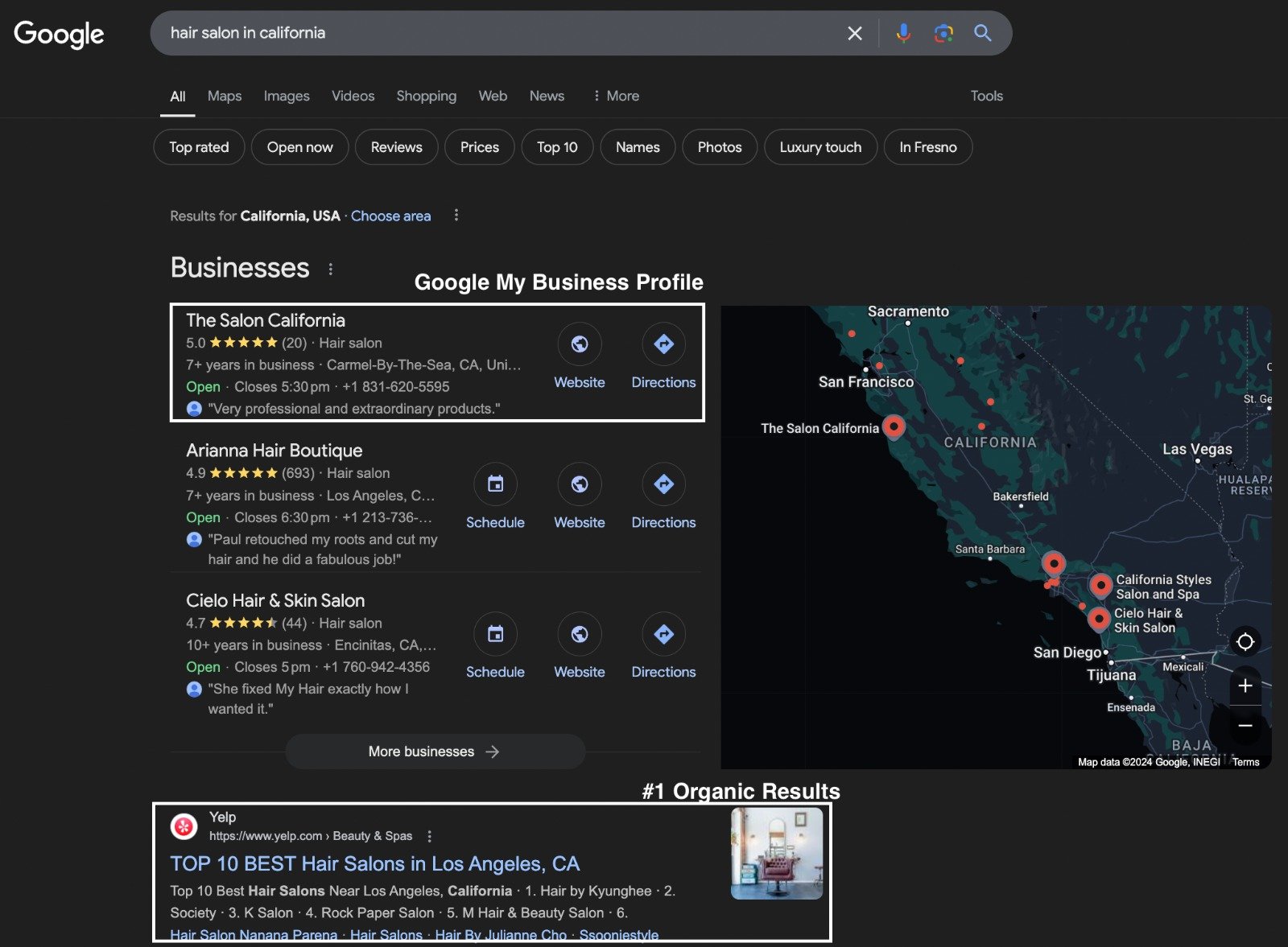The image size is (1288, 947).
Task: Enable the In Fresno filter chip
Action: [x=927, y=147]
